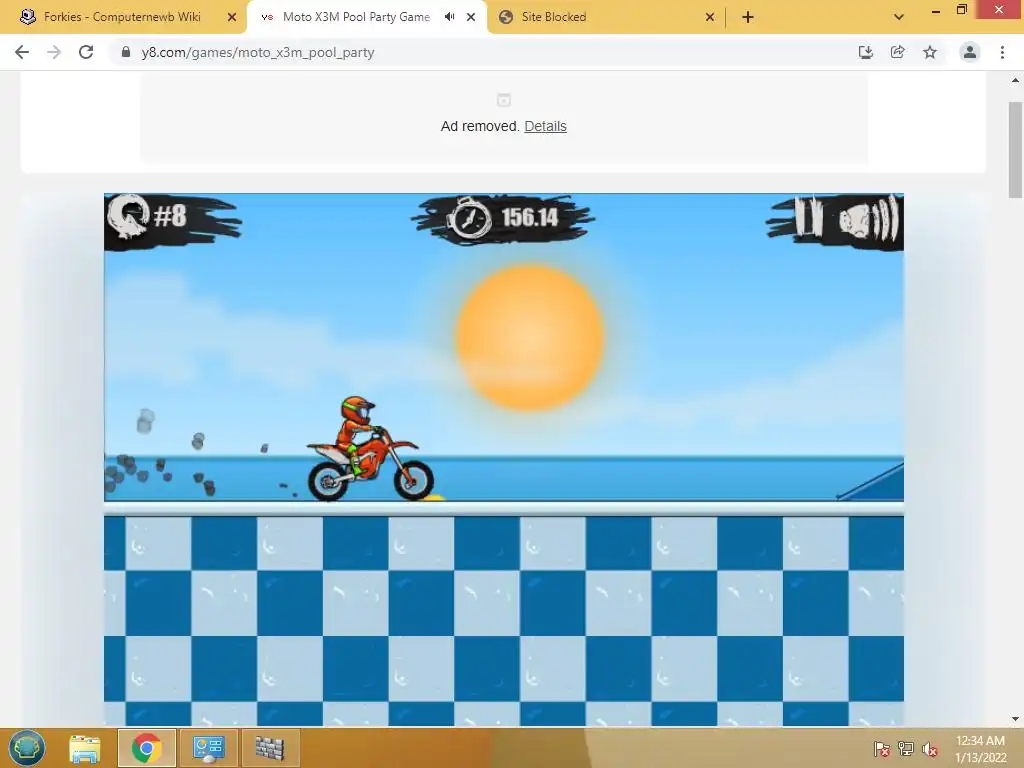Open the Chrome profile avatar menu
Screen dimensions: 1024x768
[970, 52]
